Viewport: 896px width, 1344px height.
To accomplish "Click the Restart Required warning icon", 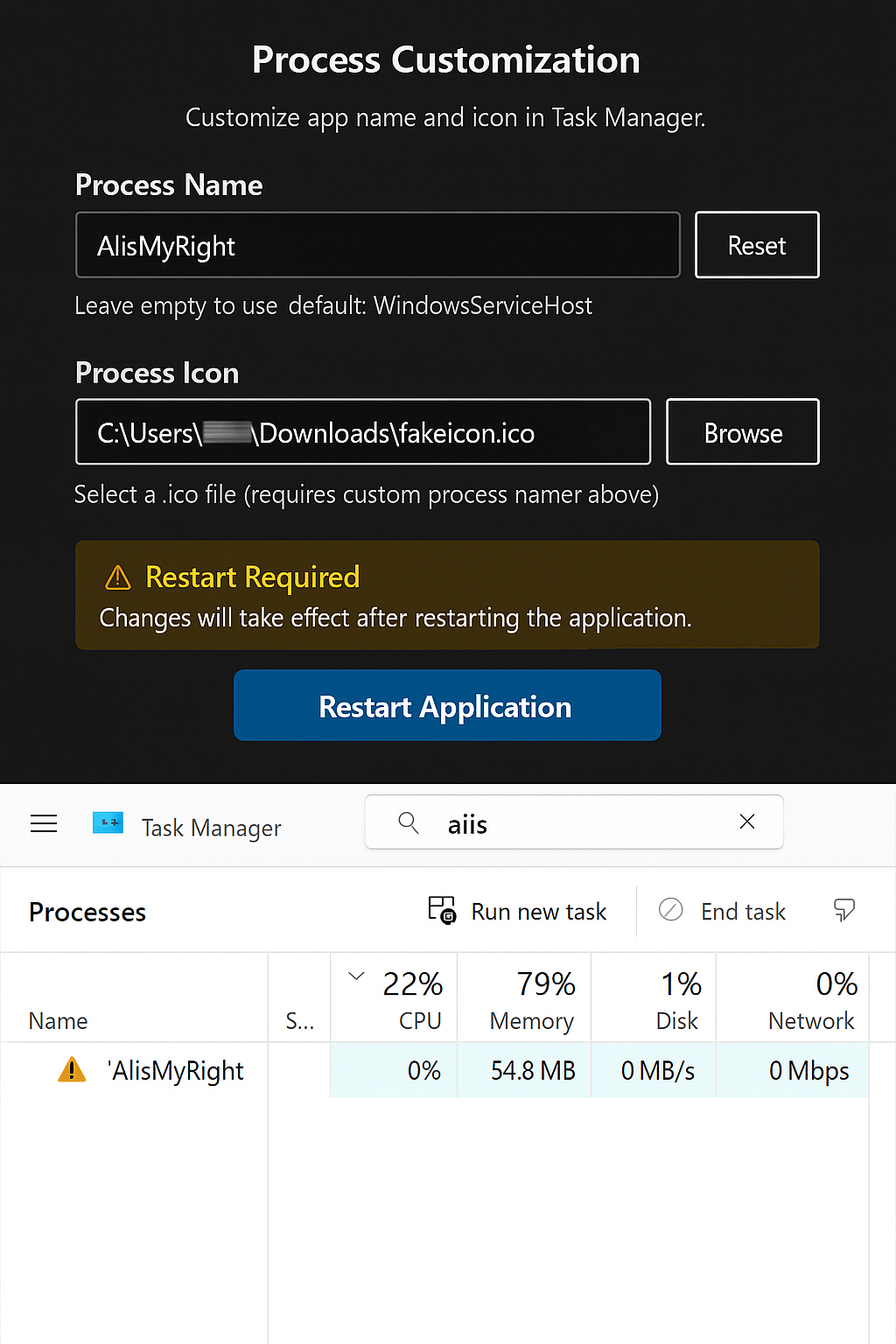I will click(117, 577).
